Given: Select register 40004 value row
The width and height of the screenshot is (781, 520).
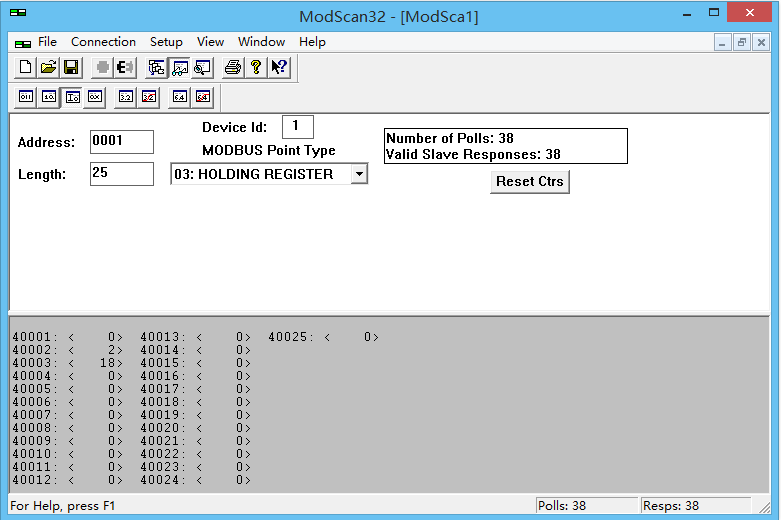Looking at the screenshot, I should [68, 376].
